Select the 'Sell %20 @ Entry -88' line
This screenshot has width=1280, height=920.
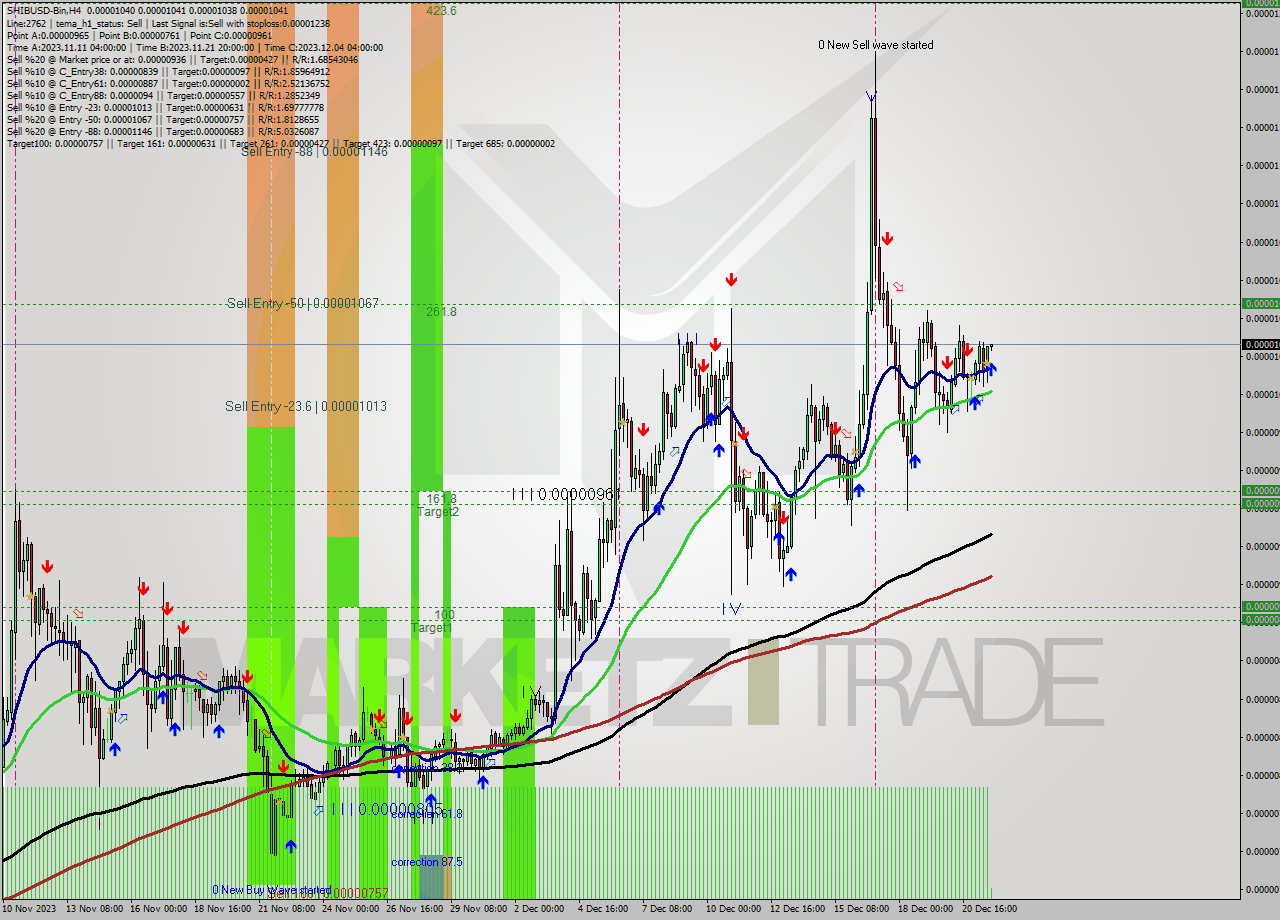pyautogui.click(x=162, y=131)
